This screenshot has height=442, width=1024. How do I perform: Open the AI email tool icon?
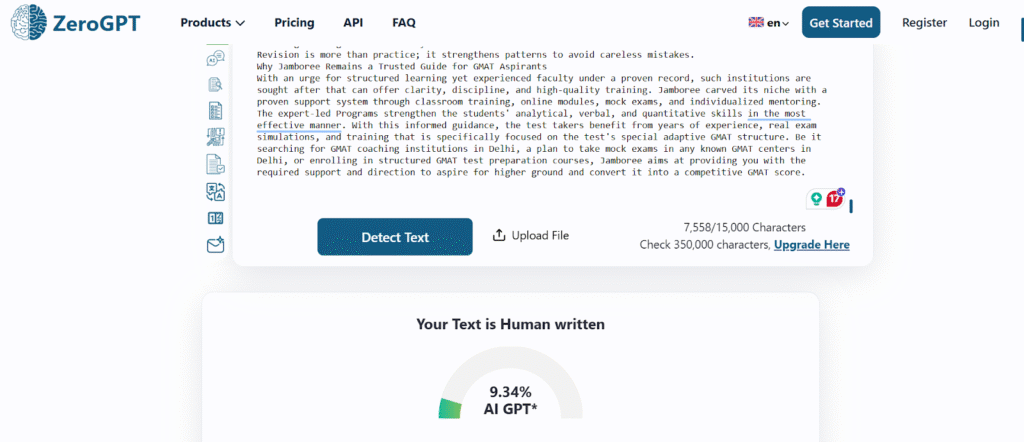(x=215, y=245)
